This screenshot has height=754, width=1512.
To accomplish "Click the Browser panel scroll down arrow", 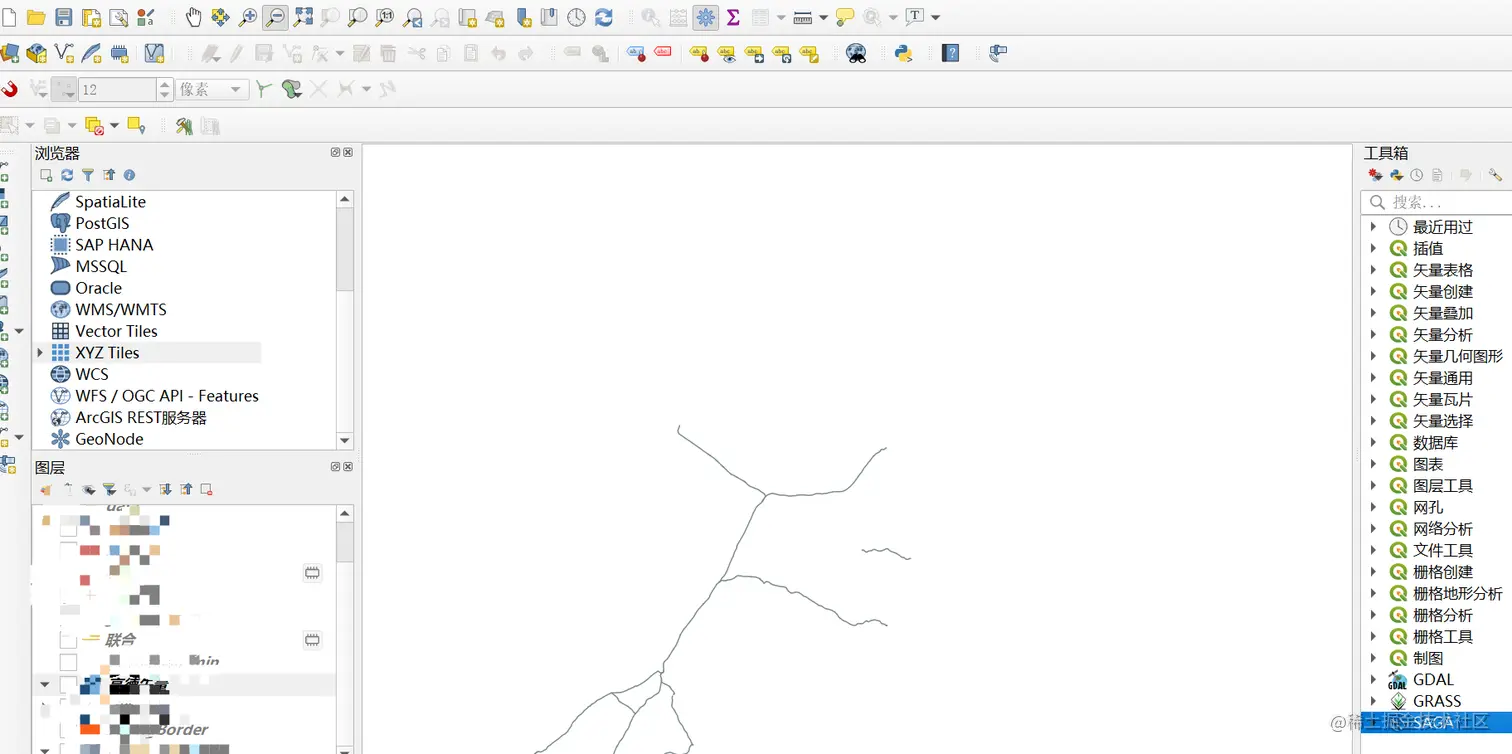I will pyautogui.click(x=345, y=440).
